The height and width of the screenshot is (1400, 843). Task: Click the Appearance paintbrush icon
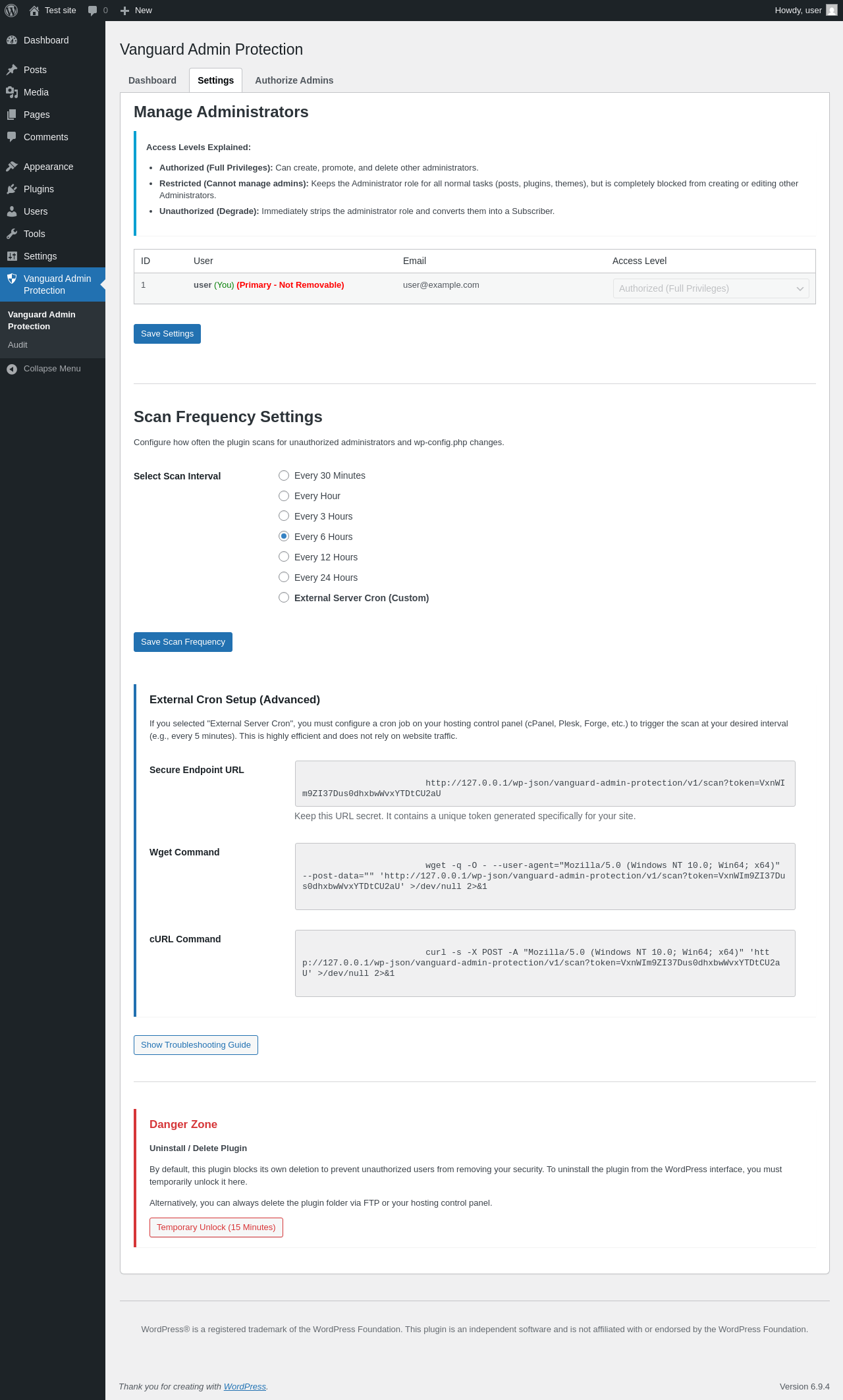pos(12,167)
